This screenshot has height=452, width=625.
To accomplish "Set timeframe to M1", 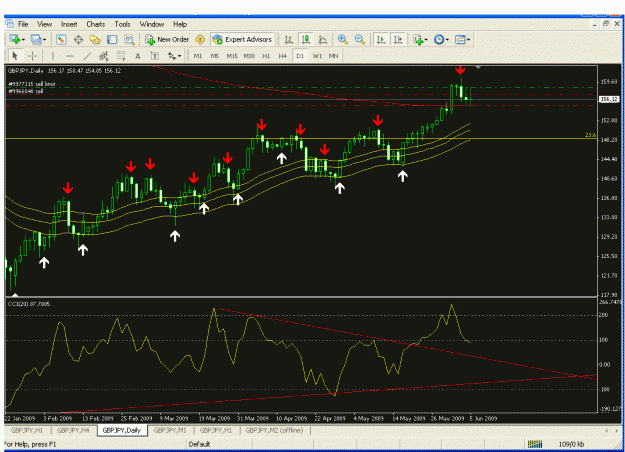I will tap(198, 56).
